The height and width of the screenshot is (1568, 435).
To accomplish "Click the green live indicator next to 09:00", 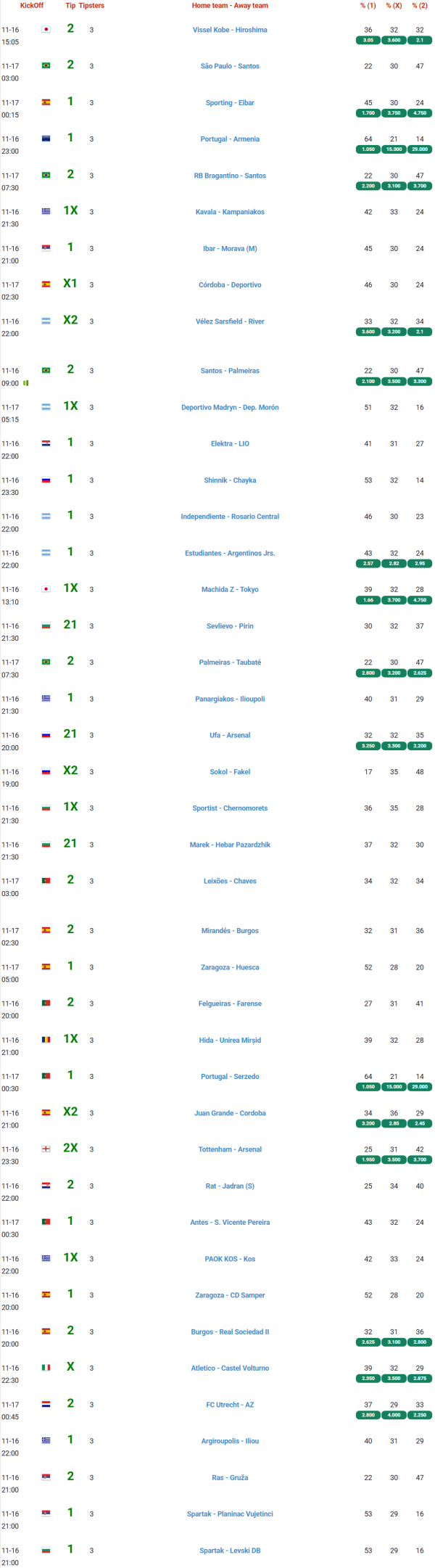I will (26, 383).
